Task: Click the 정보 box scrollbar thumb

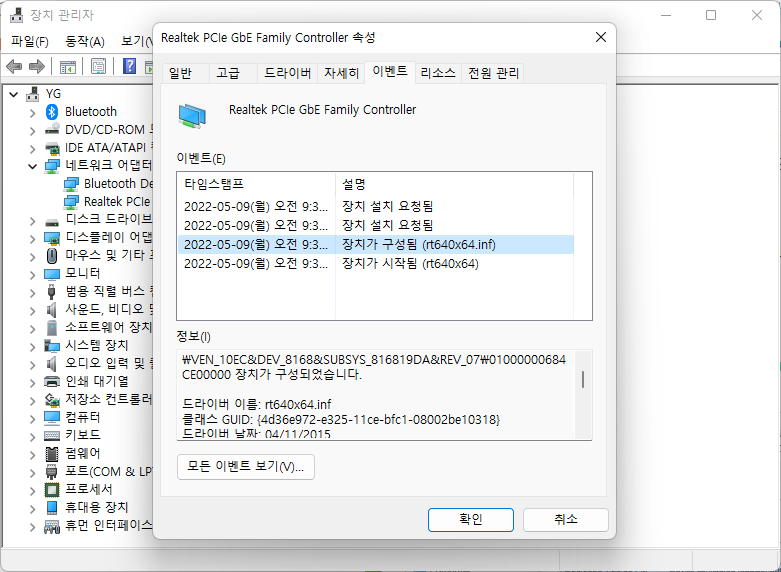Action: [583, 379]
